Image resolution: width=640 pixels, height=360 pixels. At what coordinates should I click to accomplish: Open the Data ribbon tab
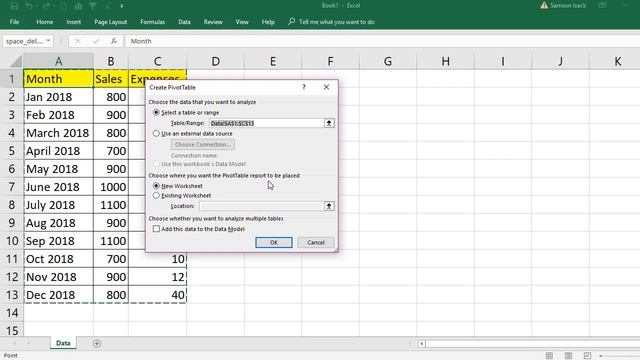pyautogui.click(x=184, y=22)
